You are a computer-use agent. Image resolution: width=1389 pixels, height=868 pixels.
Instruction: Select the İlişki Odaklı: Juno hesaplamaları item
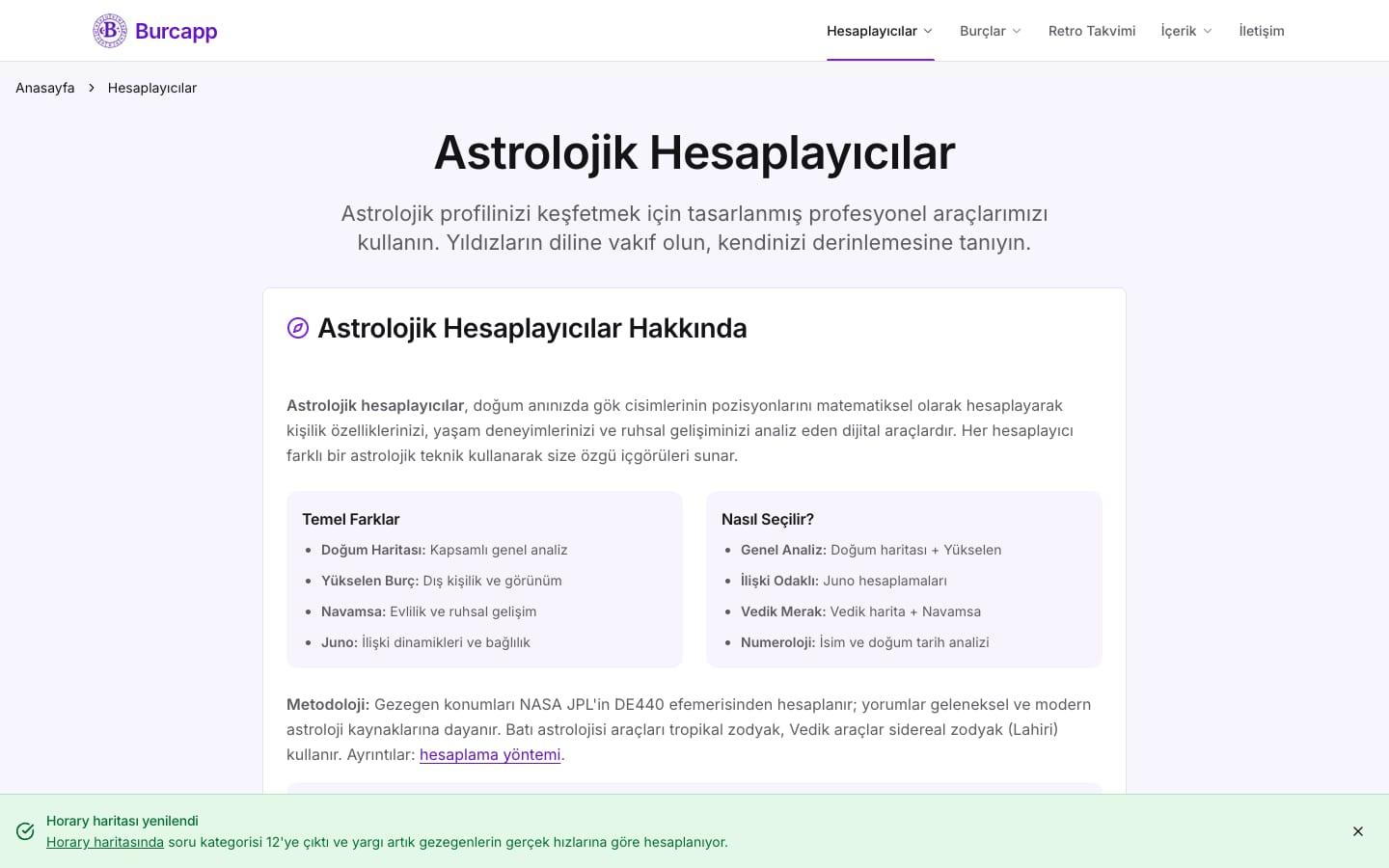tap(844, 581)
